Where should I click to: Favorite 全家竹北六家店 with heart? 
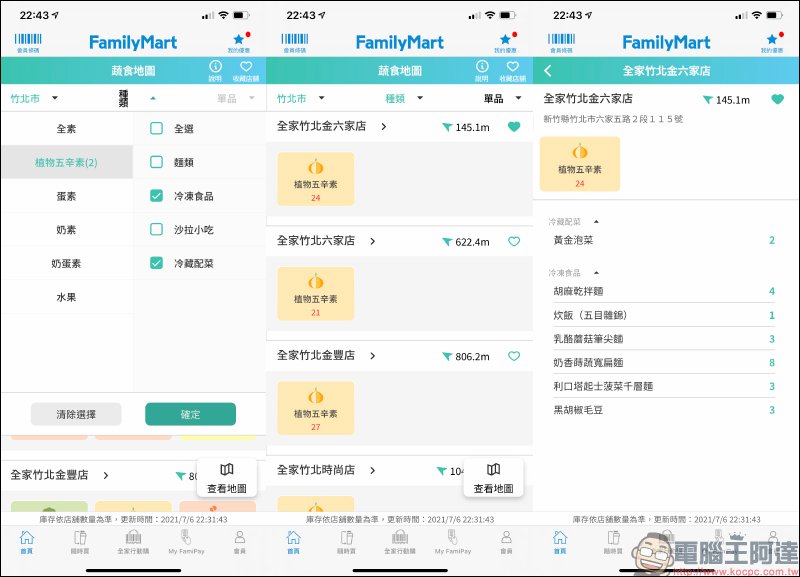514,241
